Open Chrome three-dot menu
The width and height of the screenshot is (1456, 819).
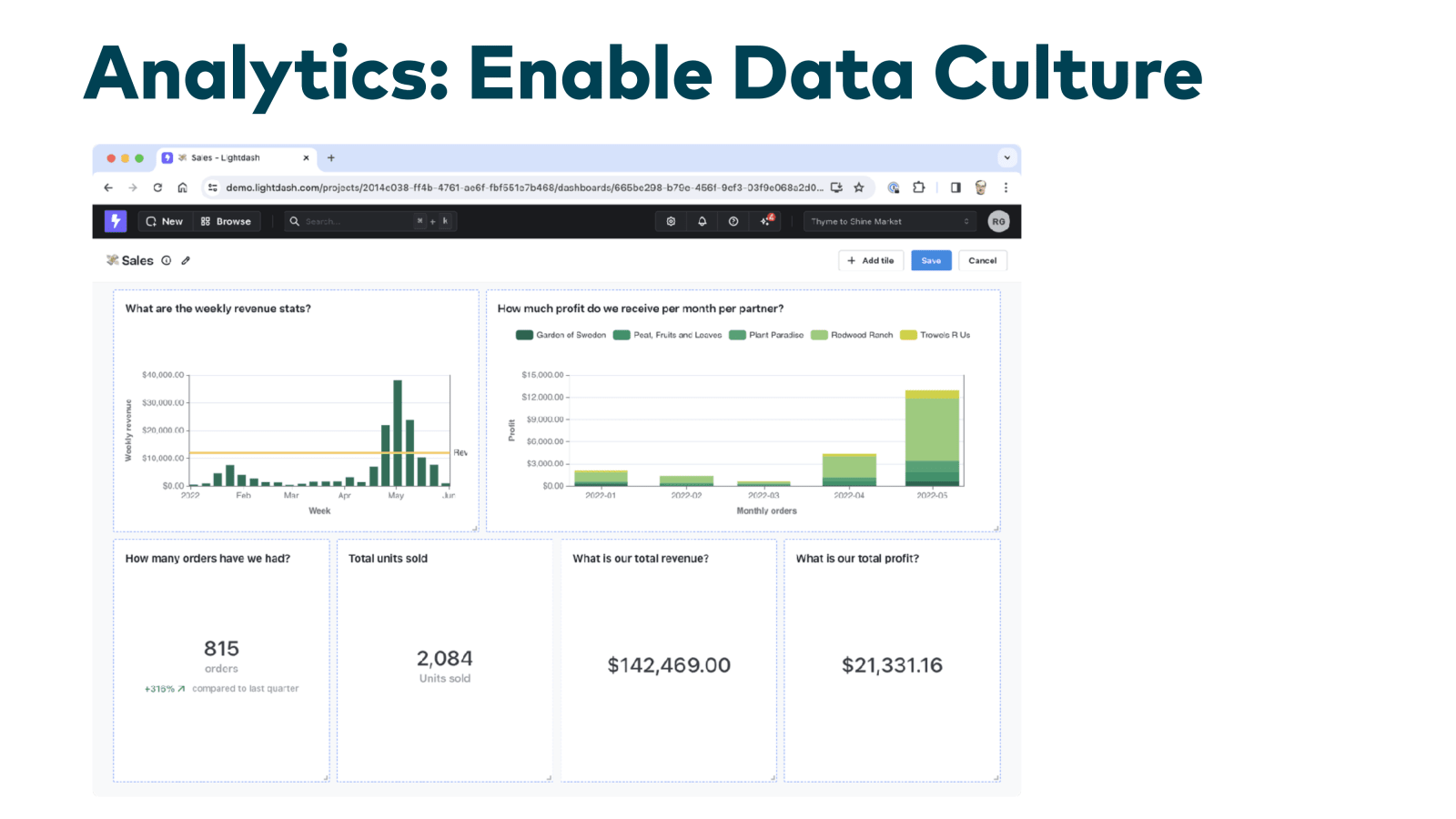[x=1006, y=187]
